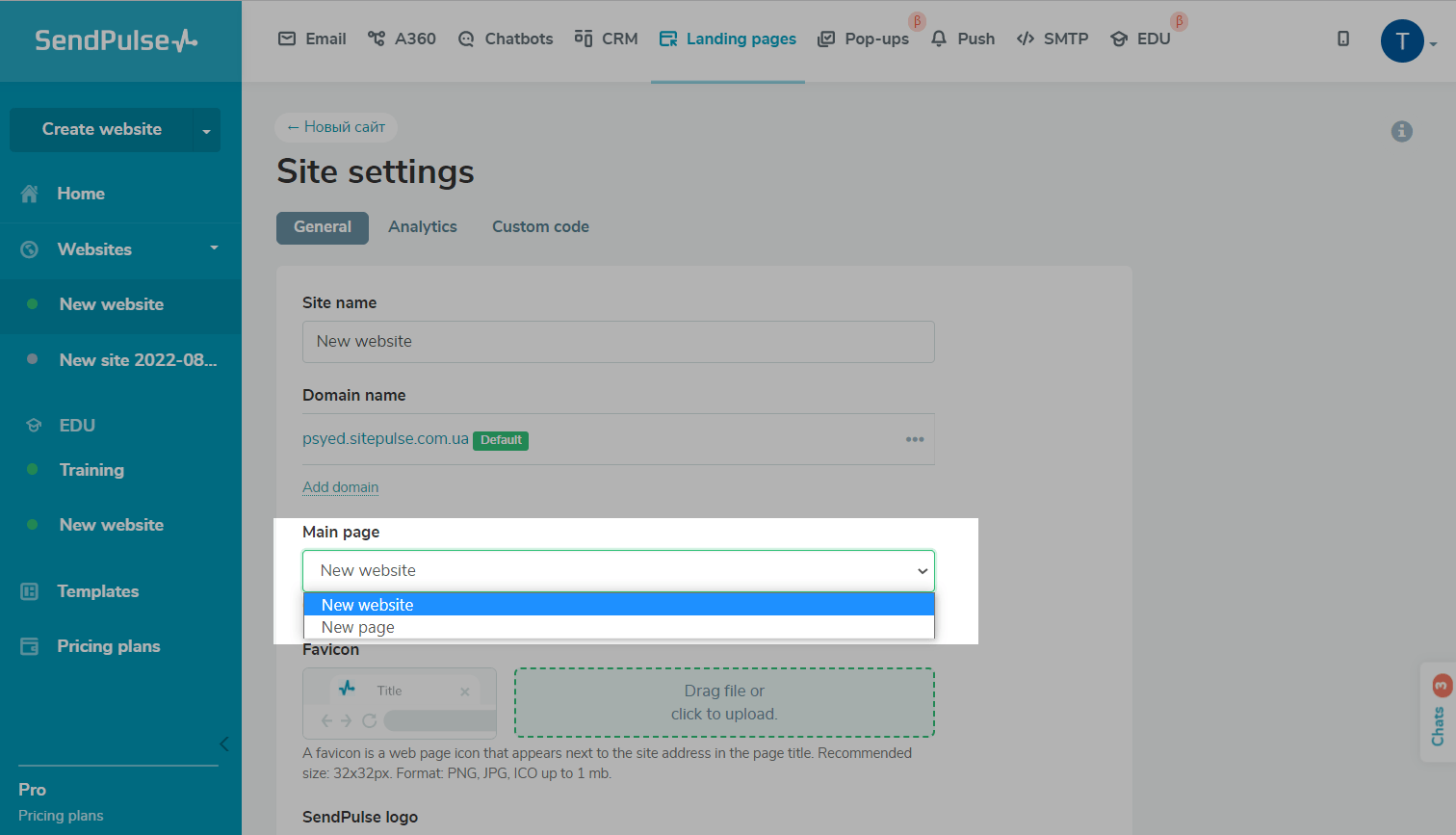Open psyed.sitepulse.com.ua domain link
The width and height of the screenshot is (1456, 835).
[385, 438]
